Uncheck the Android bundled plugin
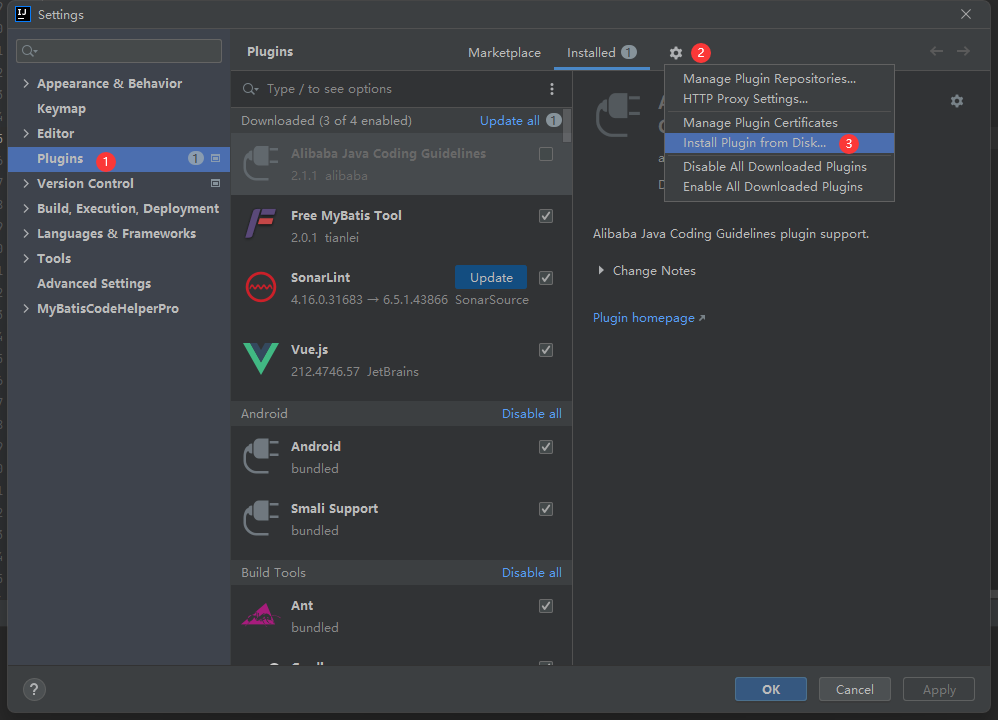This screenshot has width=998, height=720. (545, 447)
